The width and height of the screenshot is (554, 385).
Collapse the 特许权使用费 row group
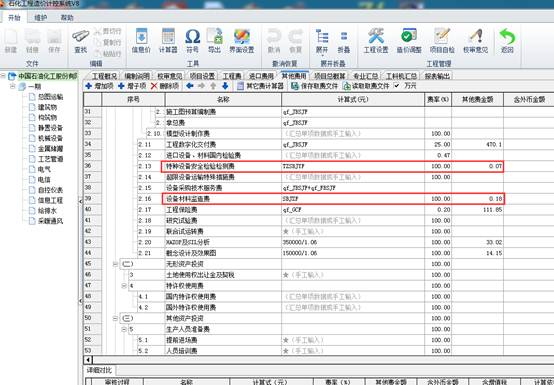click(124, 286)
